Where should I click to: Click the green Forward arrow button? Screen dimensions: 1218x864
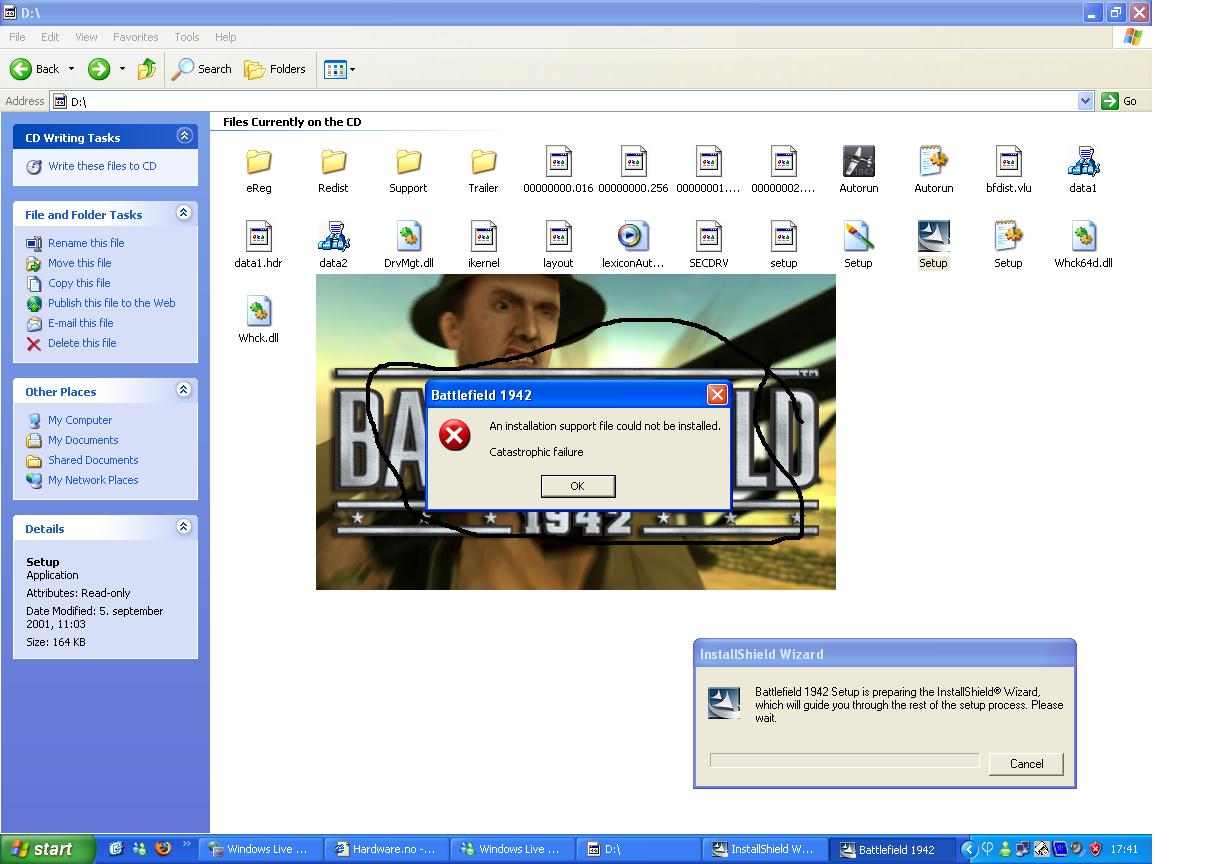(98, 69)
